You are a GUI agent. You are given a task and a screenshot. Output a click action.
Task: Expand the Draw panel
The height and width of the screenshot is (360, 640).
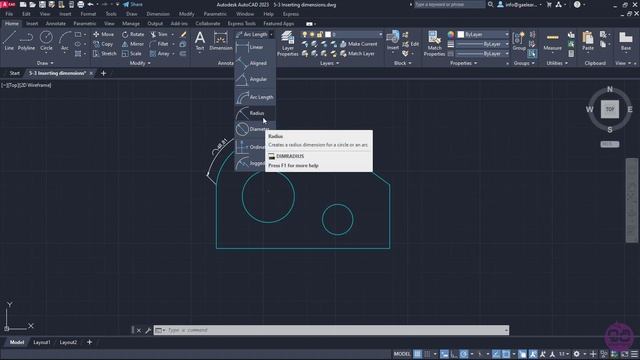point(45,63)
